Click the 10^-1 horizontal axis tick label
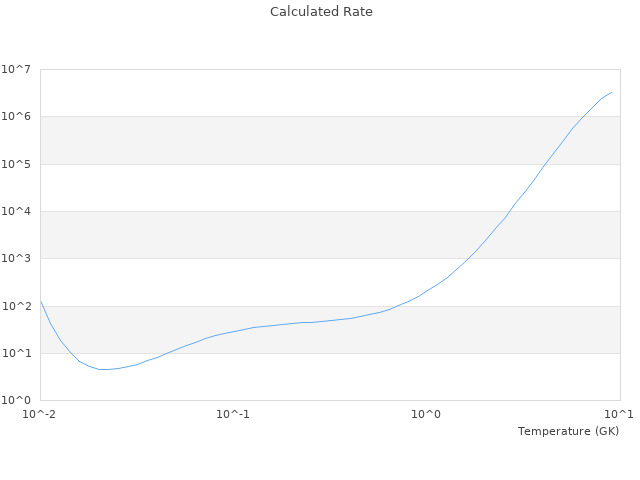 [x=233, y=414]
